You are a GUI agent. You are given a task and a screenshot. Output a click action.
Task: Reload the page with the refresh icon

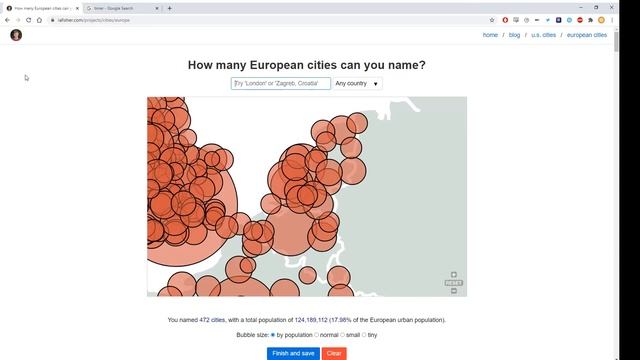tap(28, 20)
